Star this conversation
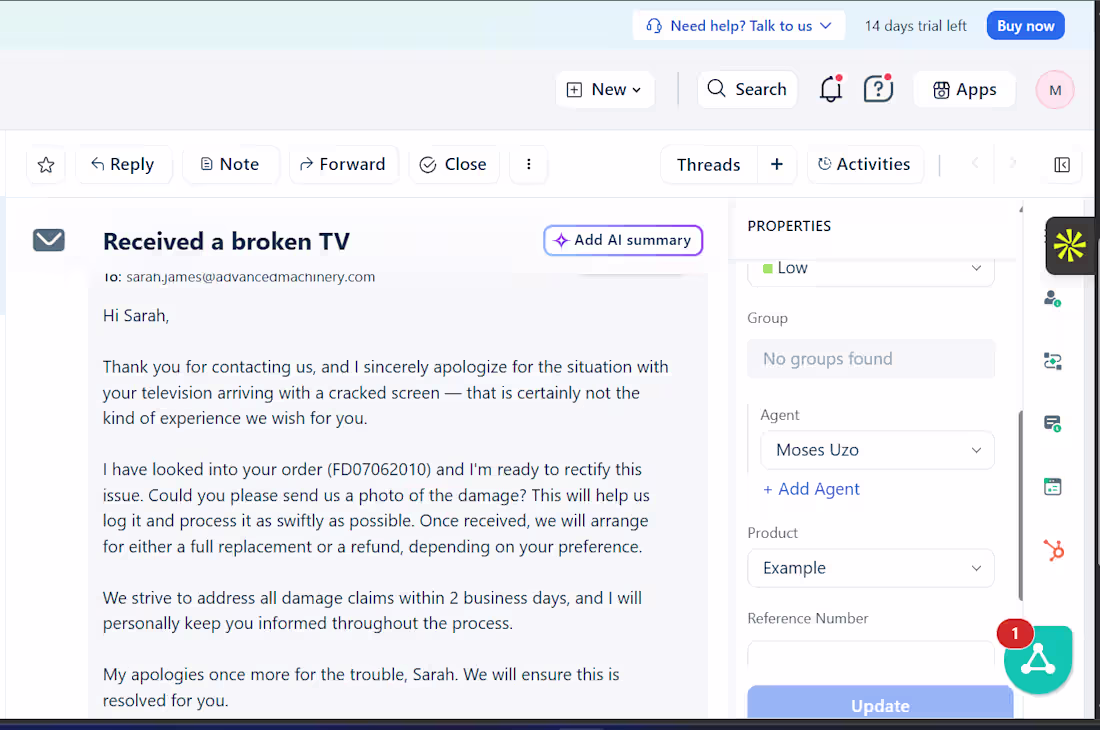 [x=46, y=164]
